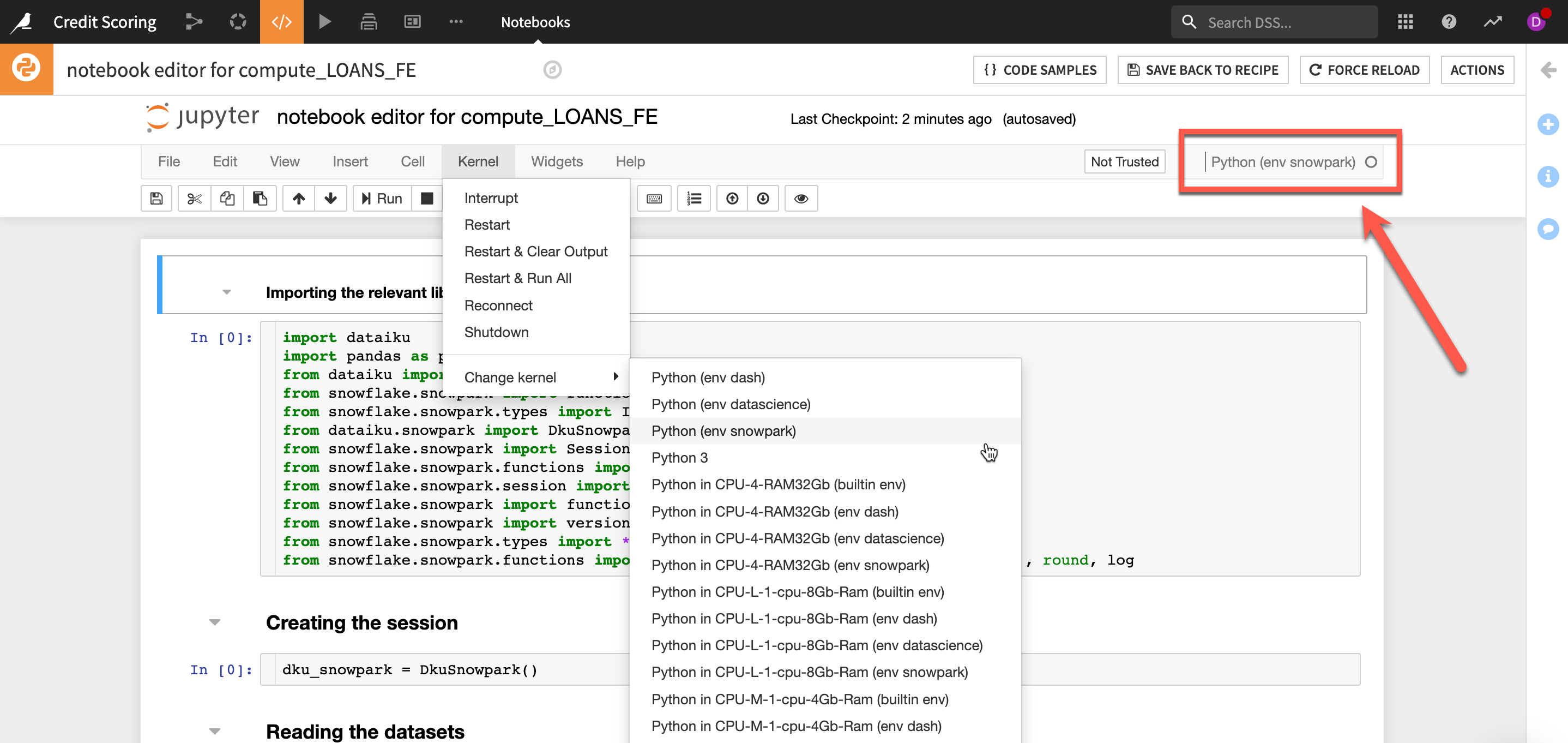This screenshot has width=1568, height=743.
Task: Click the save notebook floppy disk icon
Action: 156,199
